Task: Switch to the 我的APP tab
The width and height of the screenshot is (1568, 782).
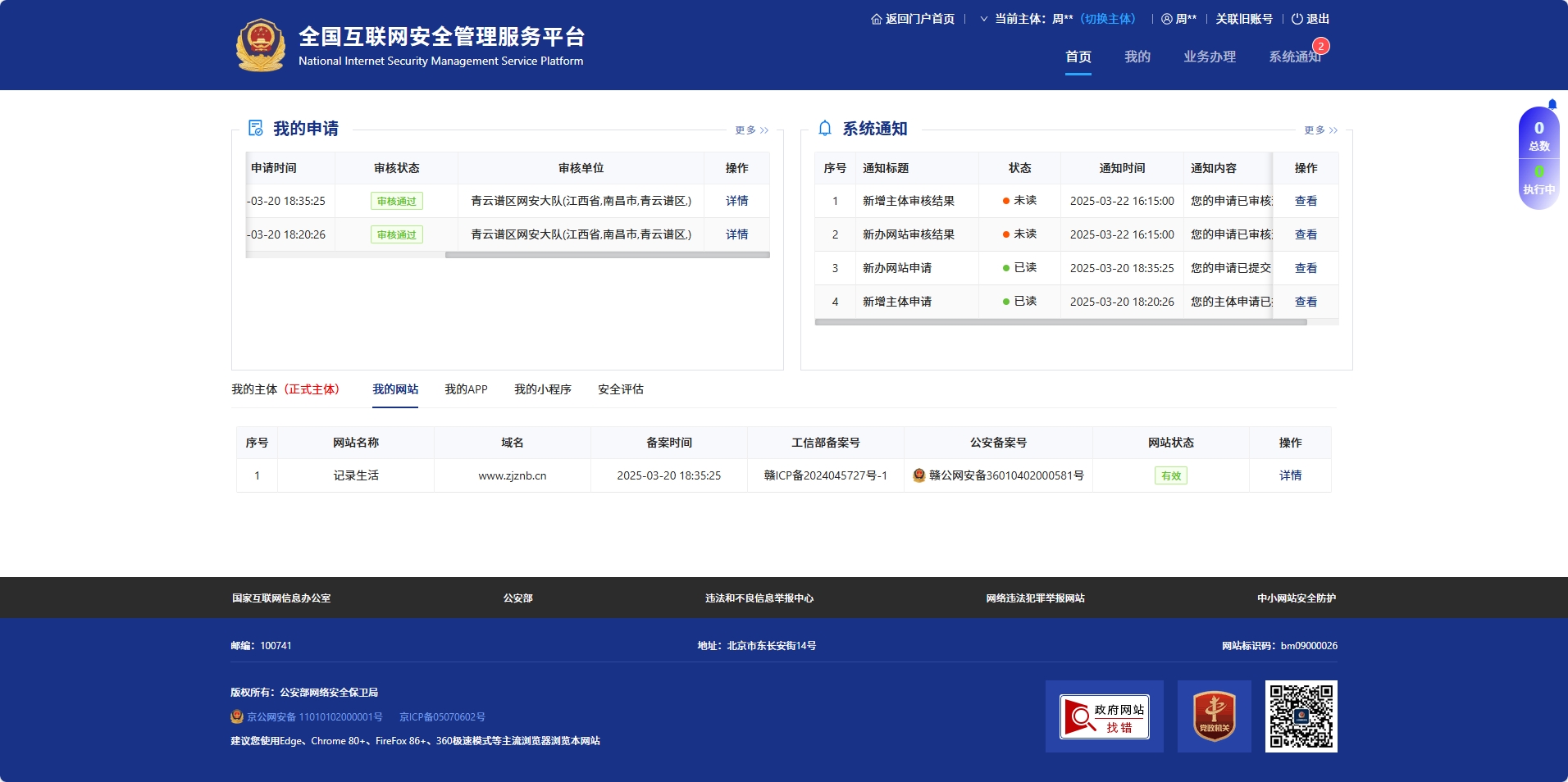Action: click(466, 389)
